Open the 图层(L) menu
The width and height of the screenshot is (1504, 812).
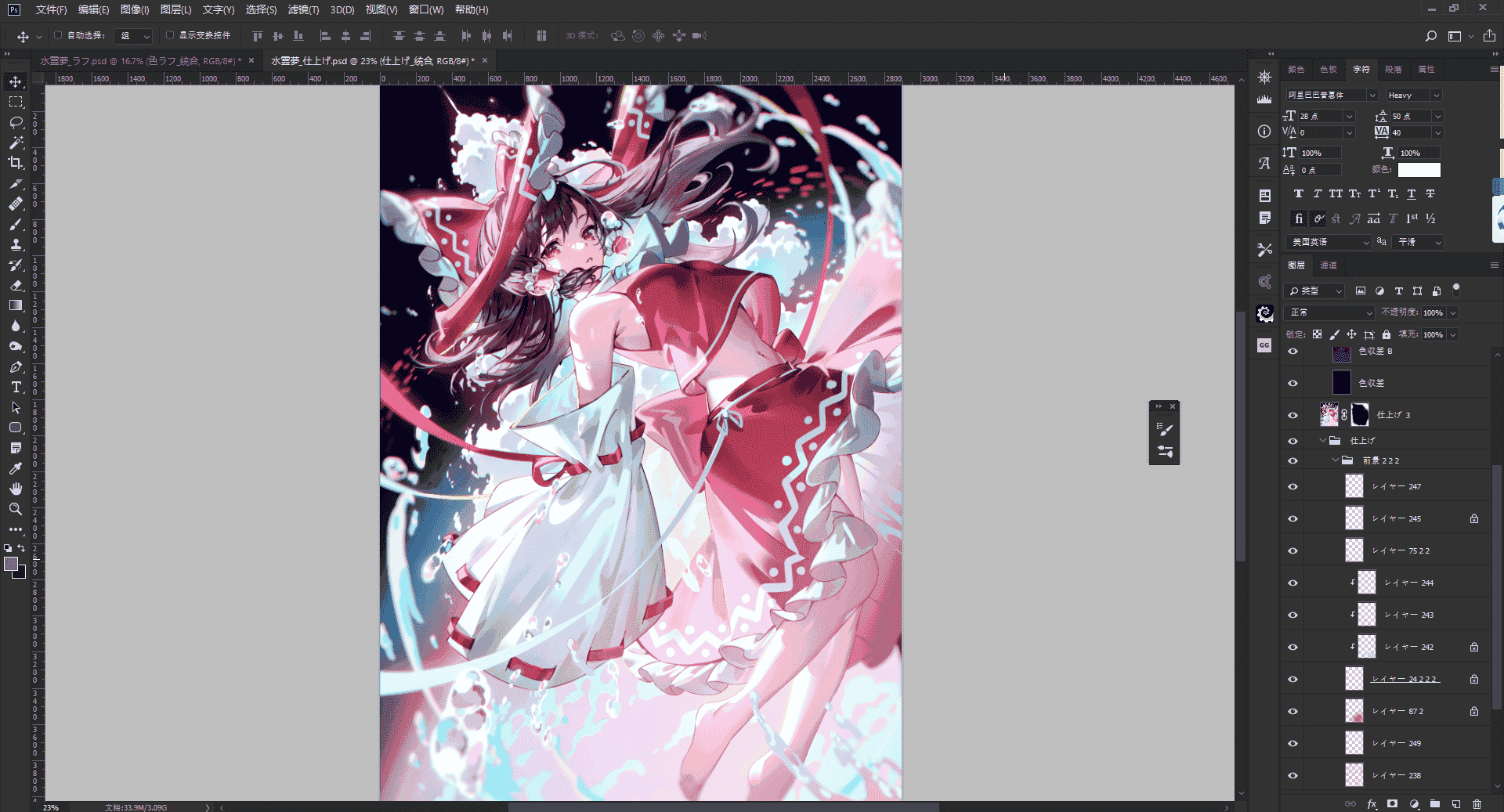[x=175, y=9]
